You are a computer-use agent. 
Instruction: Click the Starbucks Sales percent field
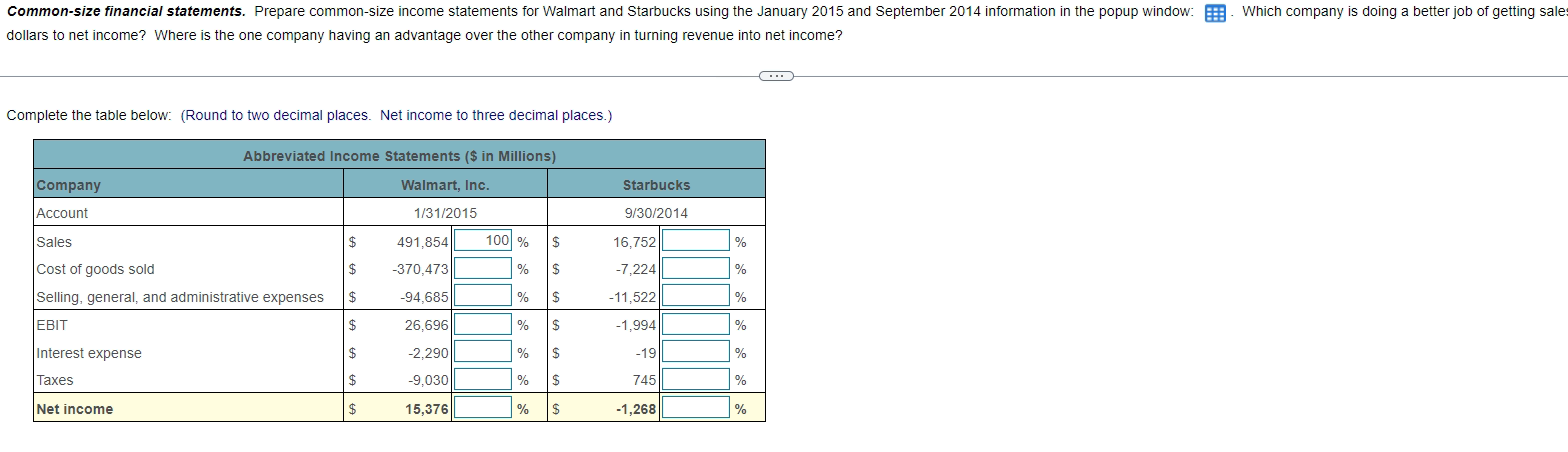695,240
